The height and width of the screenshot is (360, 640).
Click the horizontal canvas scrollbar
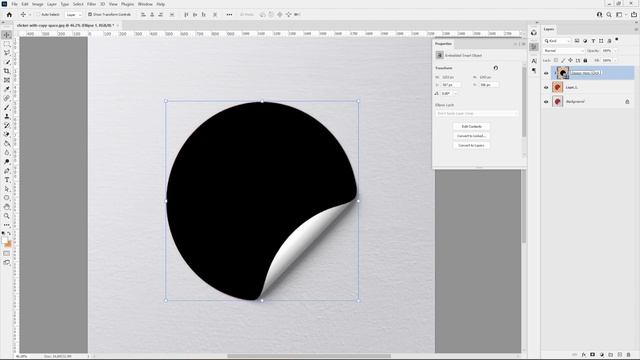[x=309, y=356]
